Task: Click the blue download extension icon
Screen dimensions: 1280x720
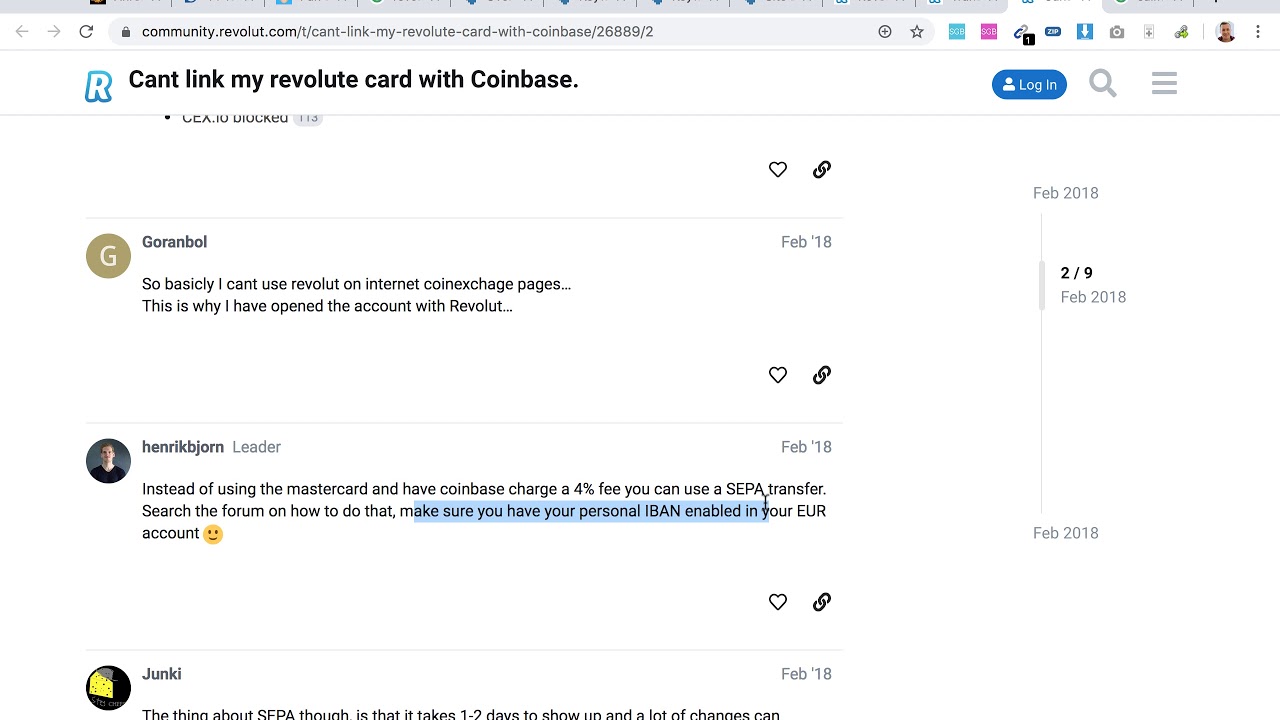Action: pyautogui.click(x=1085, y=32)
